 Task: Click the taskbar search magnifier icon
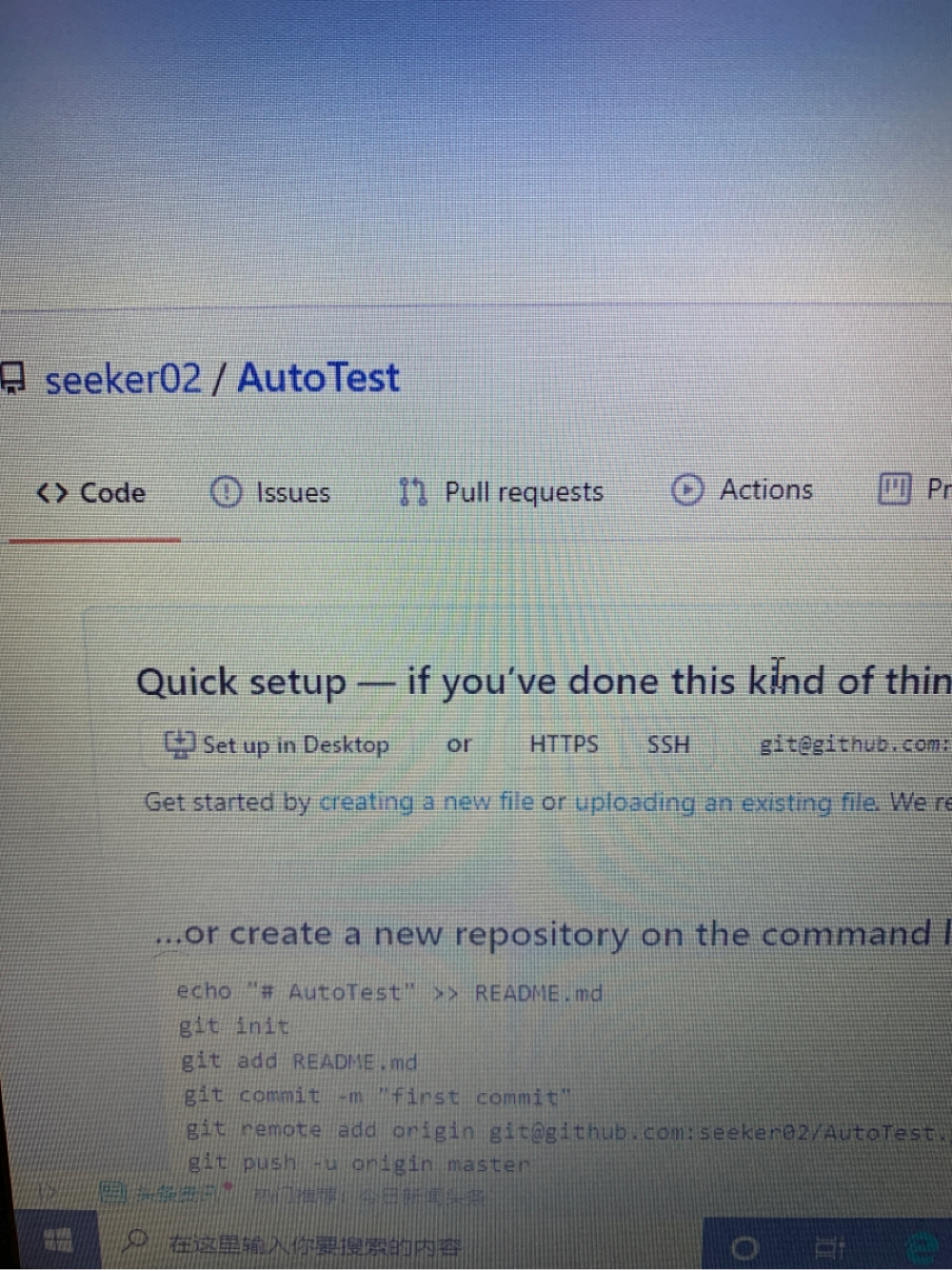coord(136,1240)
